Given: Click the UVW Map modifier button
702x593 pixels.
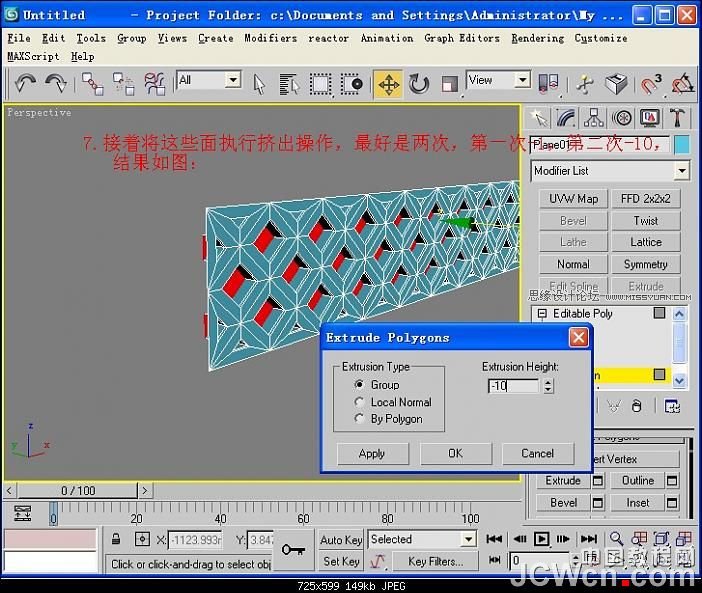Looking at the screenshot, I should point(574,199).
